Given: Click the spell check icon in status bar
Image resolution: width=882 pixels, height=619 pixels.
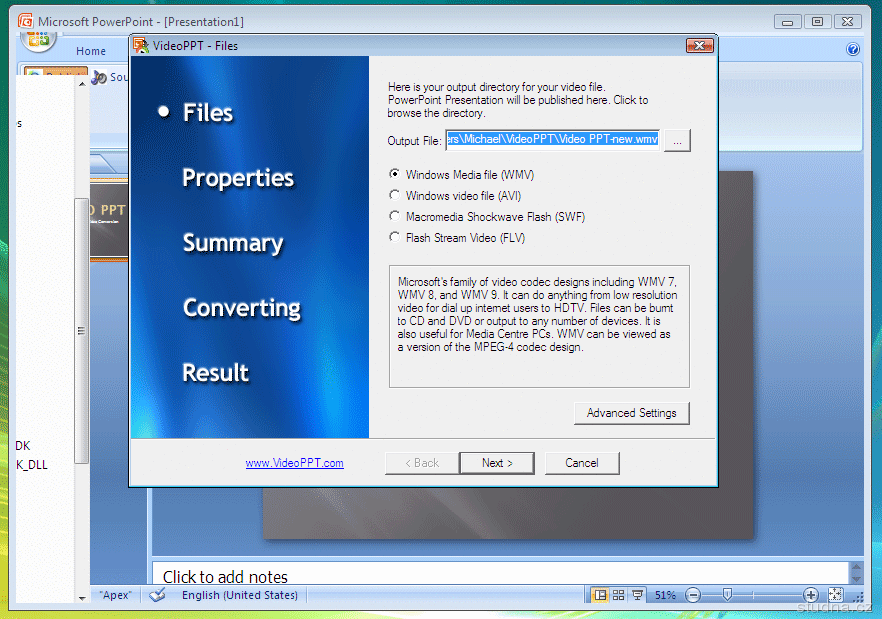Looking at the screenshot, I should point(157,595).
